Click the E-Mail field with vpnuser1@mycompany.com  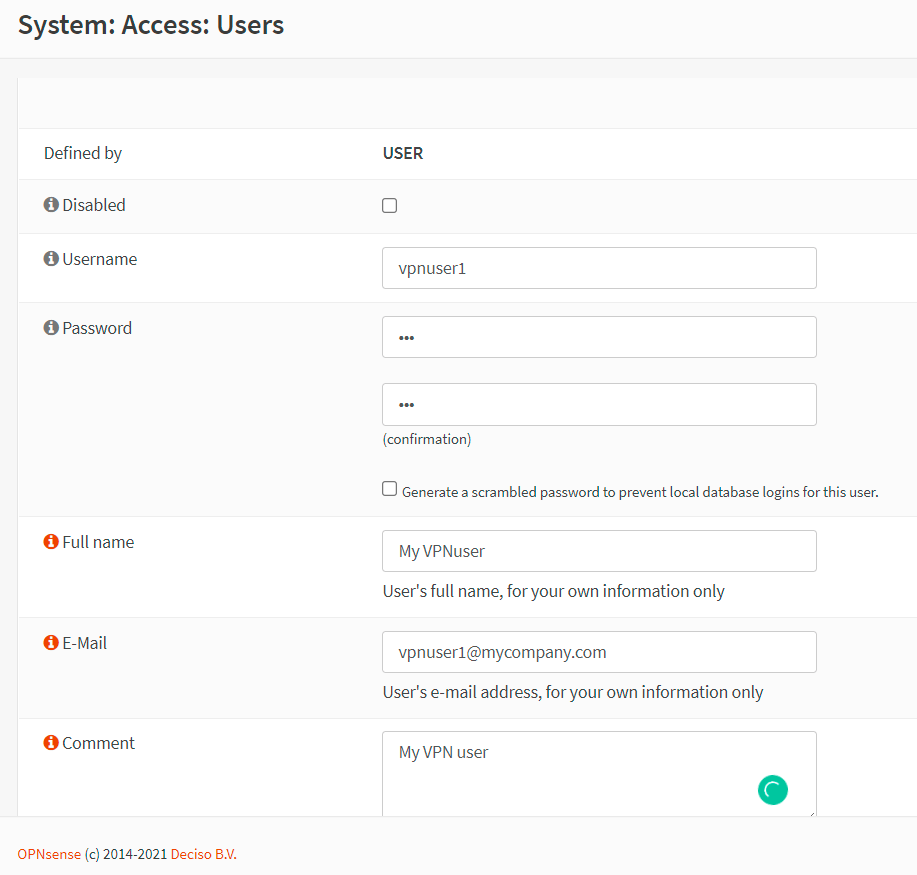599,652
